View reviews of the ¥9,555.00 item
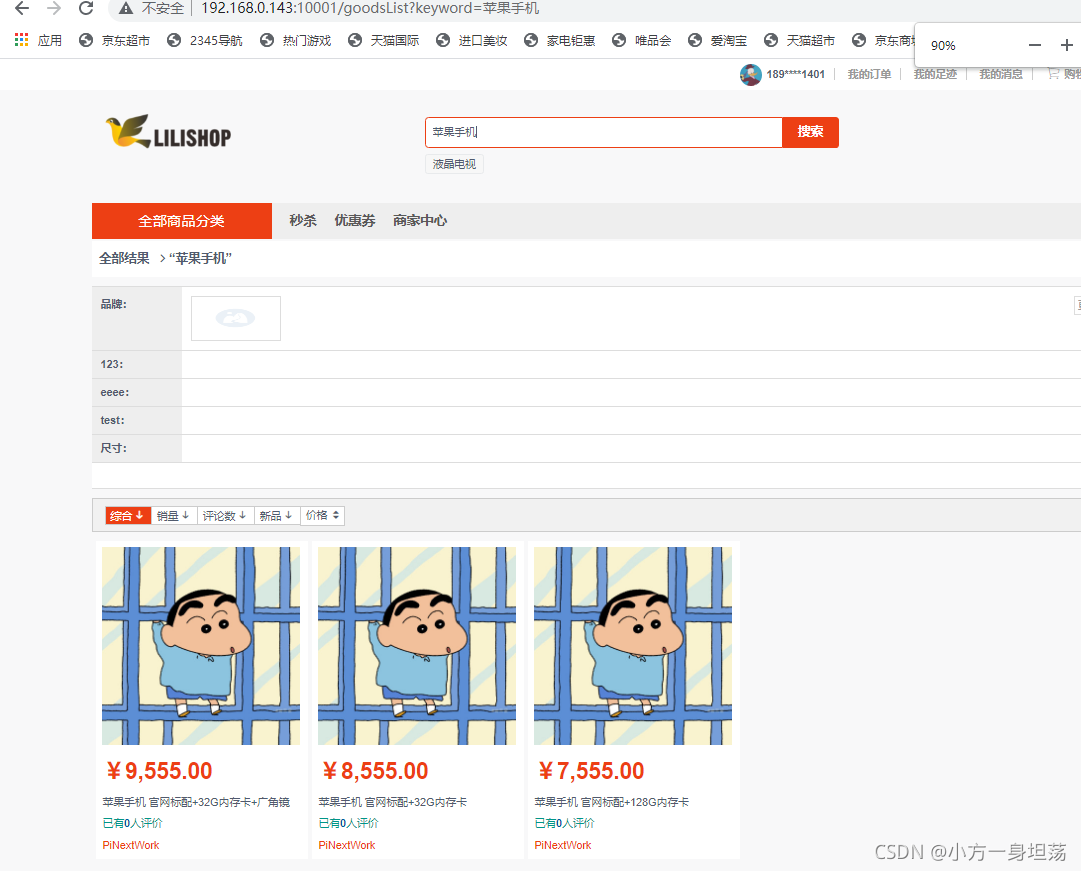This screenshot has width=1081, height=871. [132, 823]
